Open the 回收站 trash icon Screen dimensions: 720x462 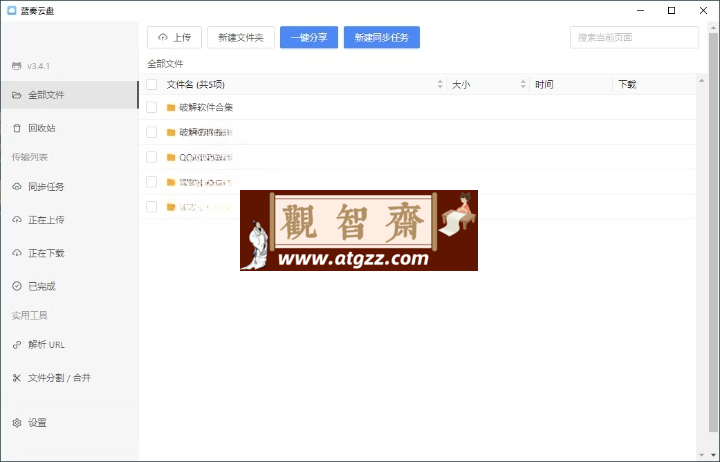click(x=17, y=128)
